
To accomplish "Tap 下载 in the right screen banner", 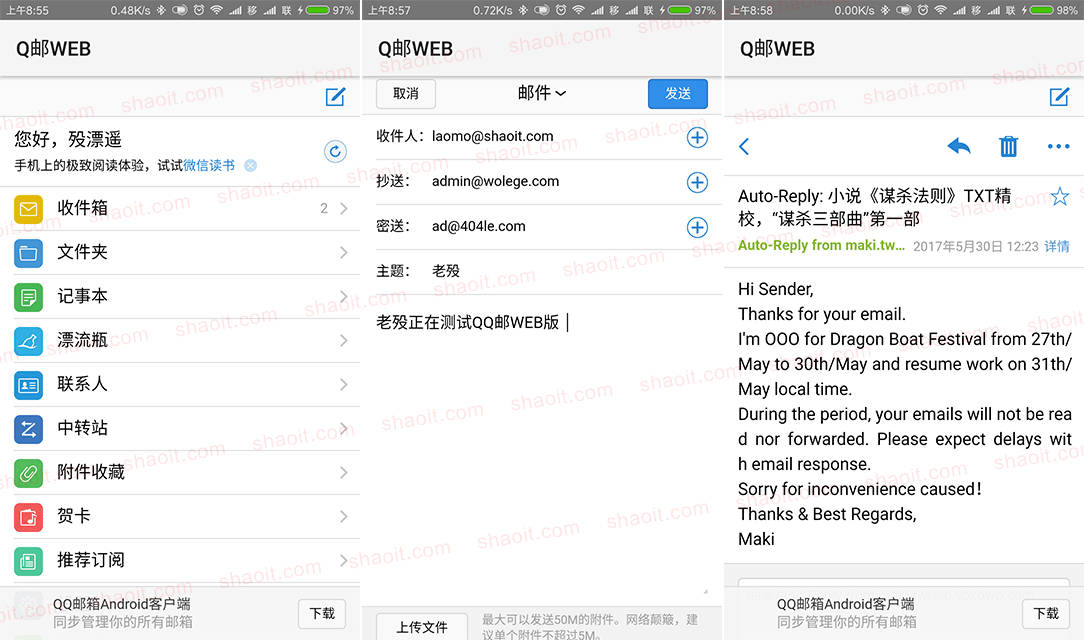I will tap(1046, 614).
